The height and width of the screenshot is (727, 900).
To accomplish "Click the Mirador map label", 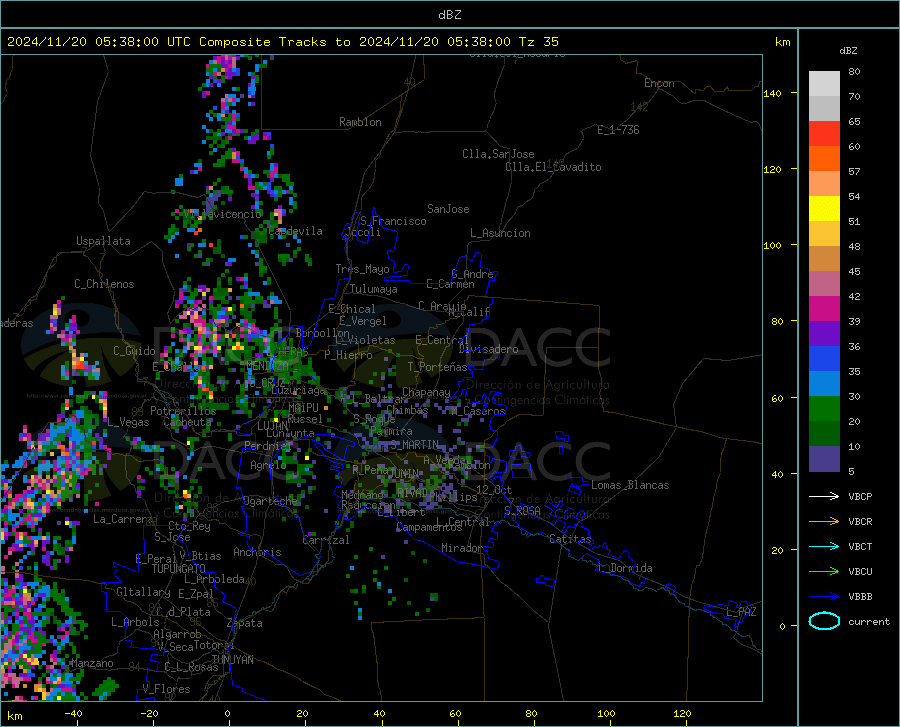I will pos(462,549).
